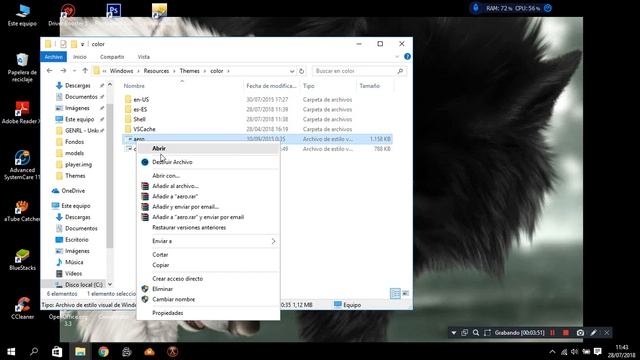Open recorder toolbar dropdown arrow
640x360 pixels.
coord(453,333)
